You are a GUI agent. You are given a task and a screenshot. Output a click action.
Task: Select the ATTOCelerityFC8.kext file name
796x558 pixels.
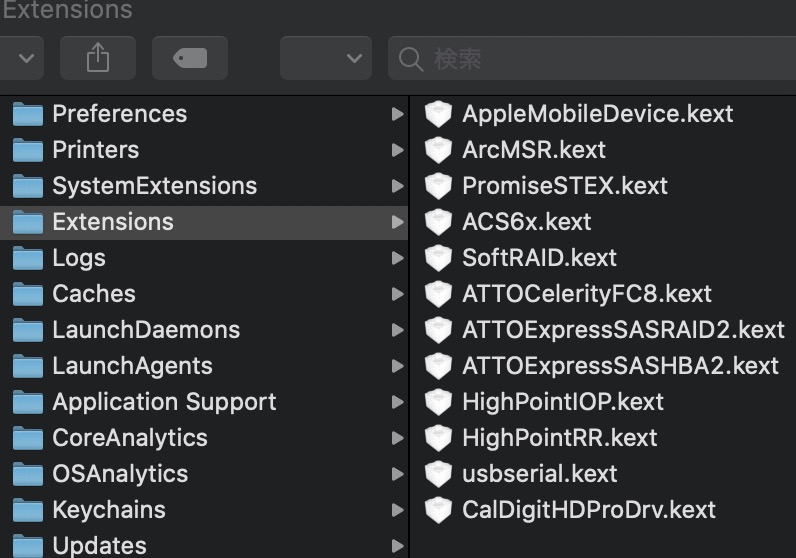[x=586, y=294]
